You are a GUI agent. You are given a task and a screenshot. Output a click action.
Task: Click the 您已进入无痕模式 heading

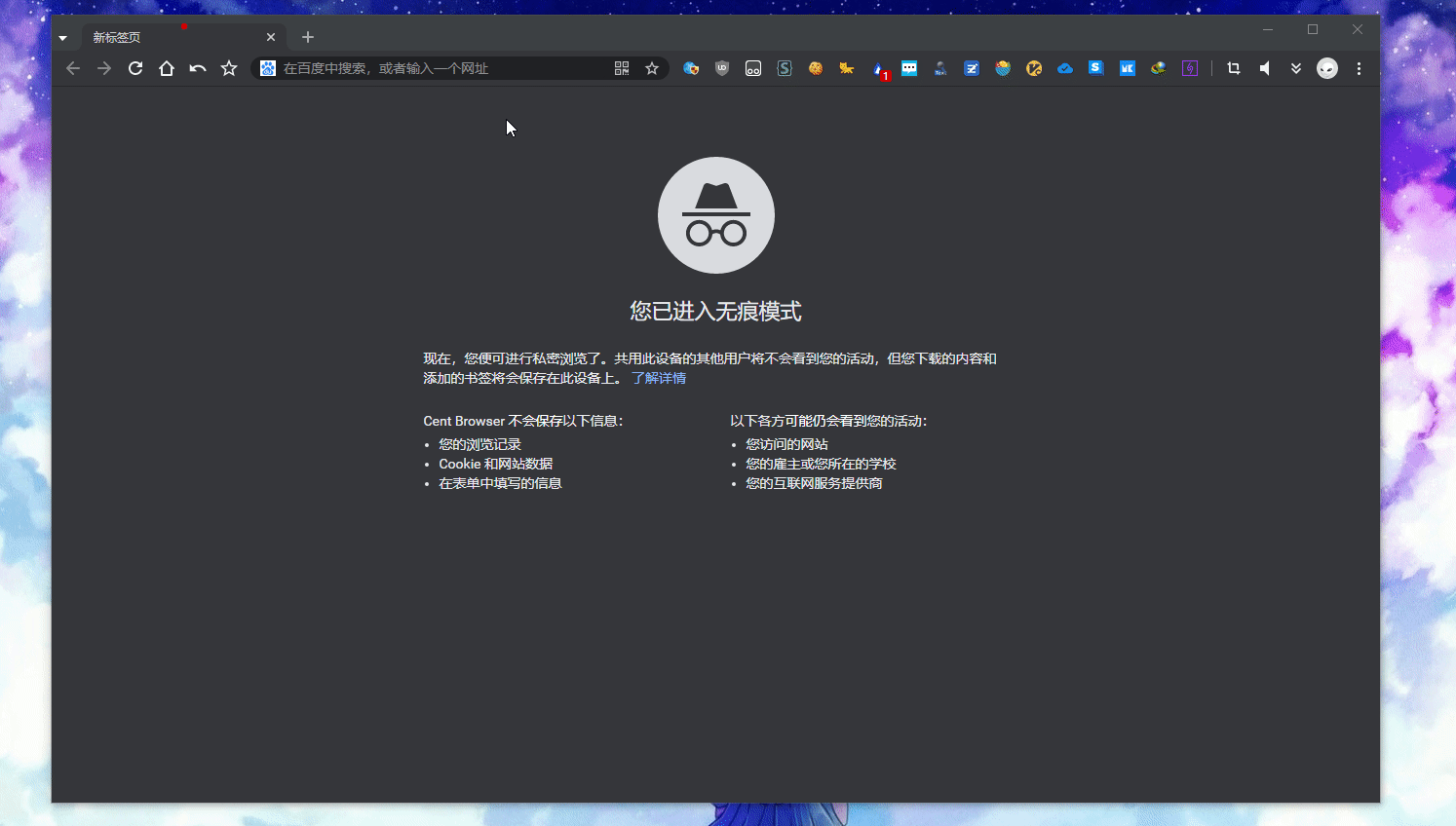coord(715,311)
